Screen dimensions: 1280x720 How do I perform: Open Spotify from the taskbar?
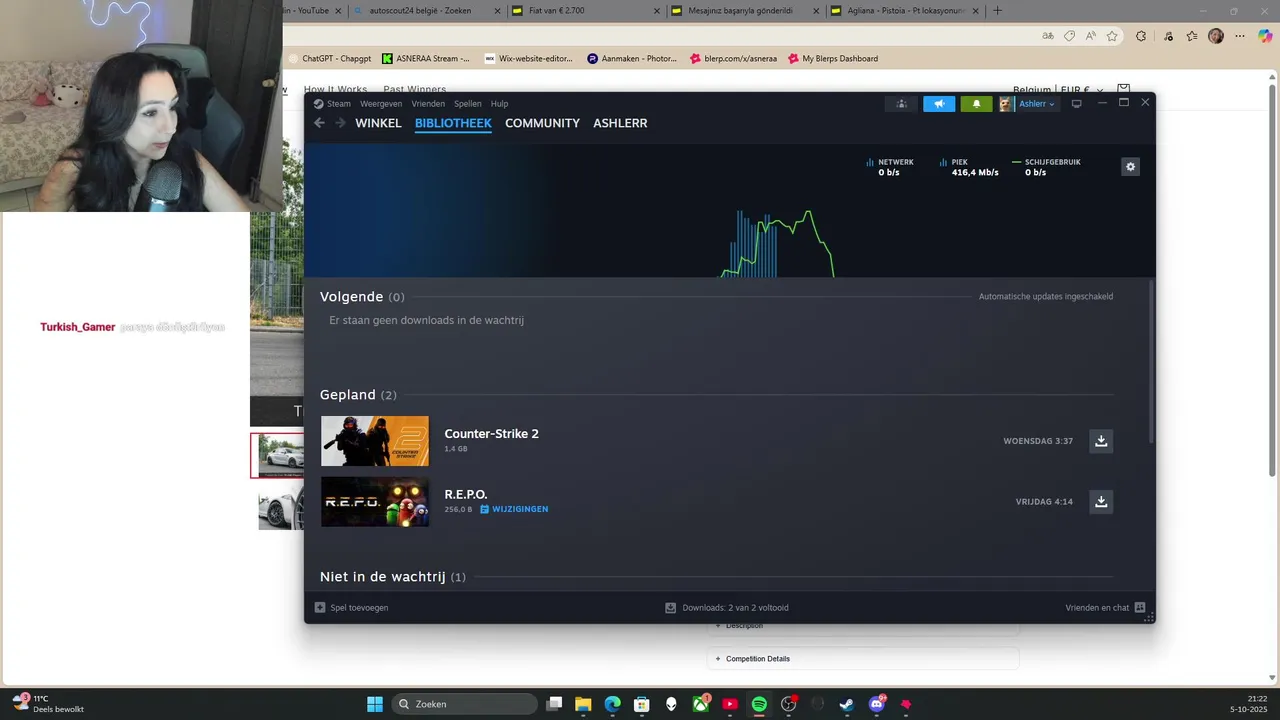tap(759, 704)
